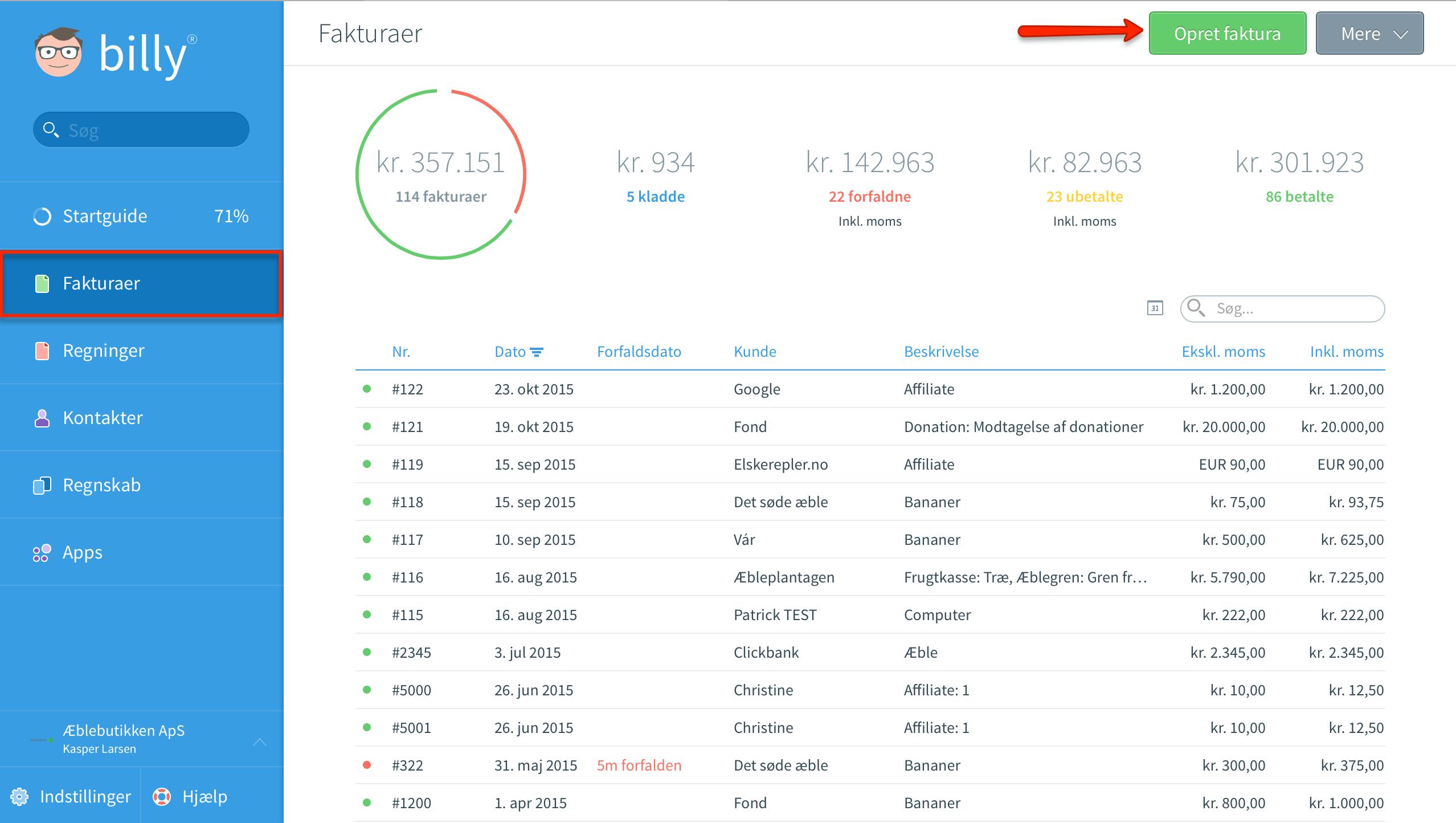Click the 114 fakturaer total circle

440,174
